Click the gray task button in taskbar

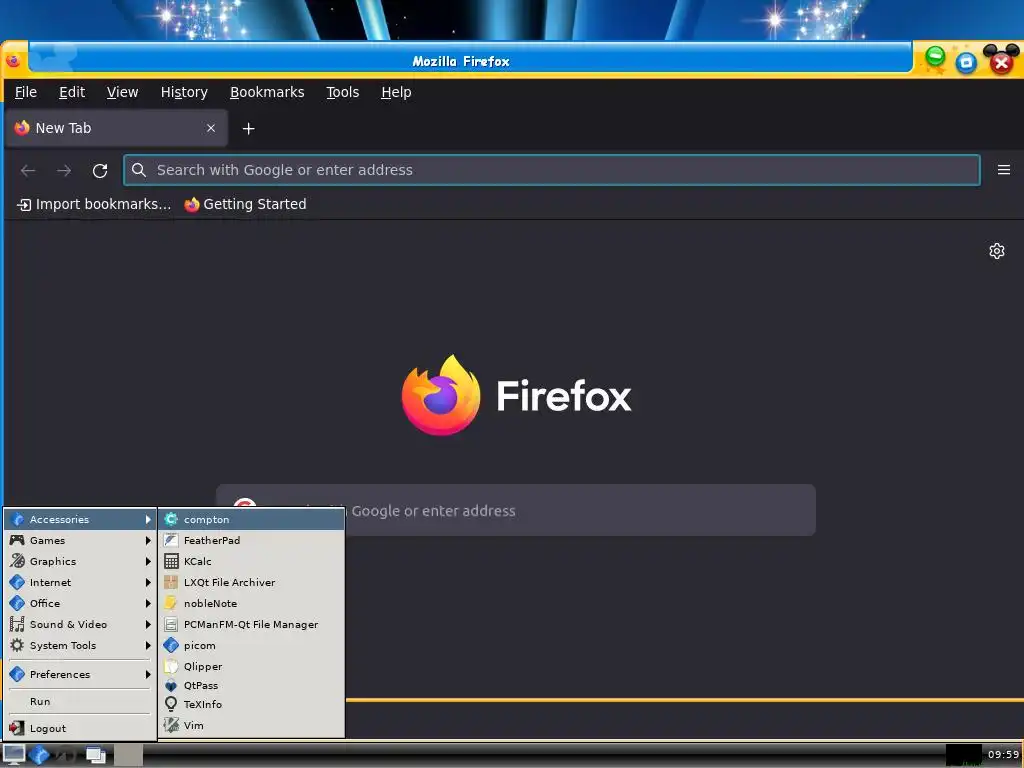coord(129,755)
